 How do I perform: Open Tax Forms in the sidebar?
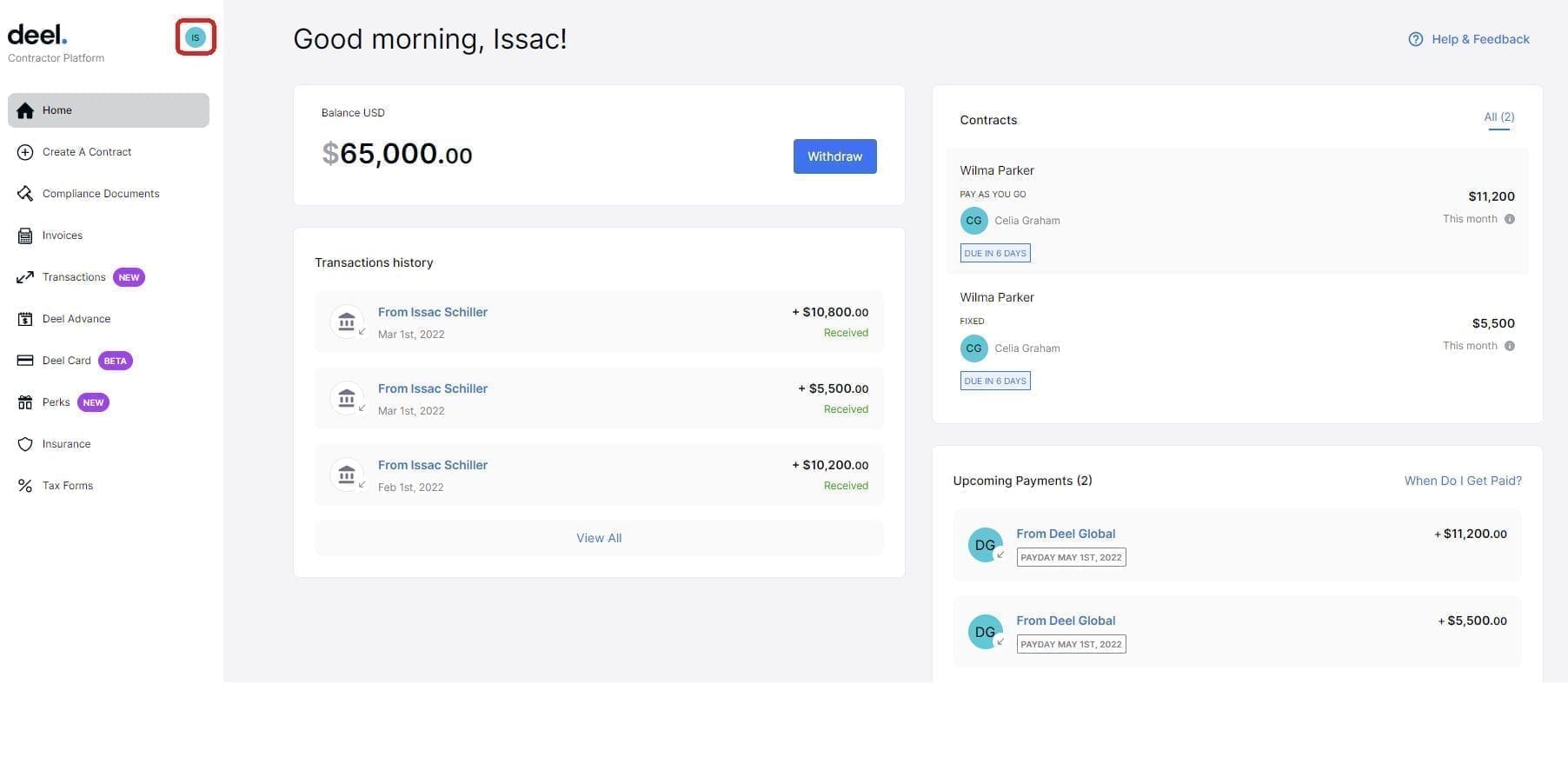(109, 486)
